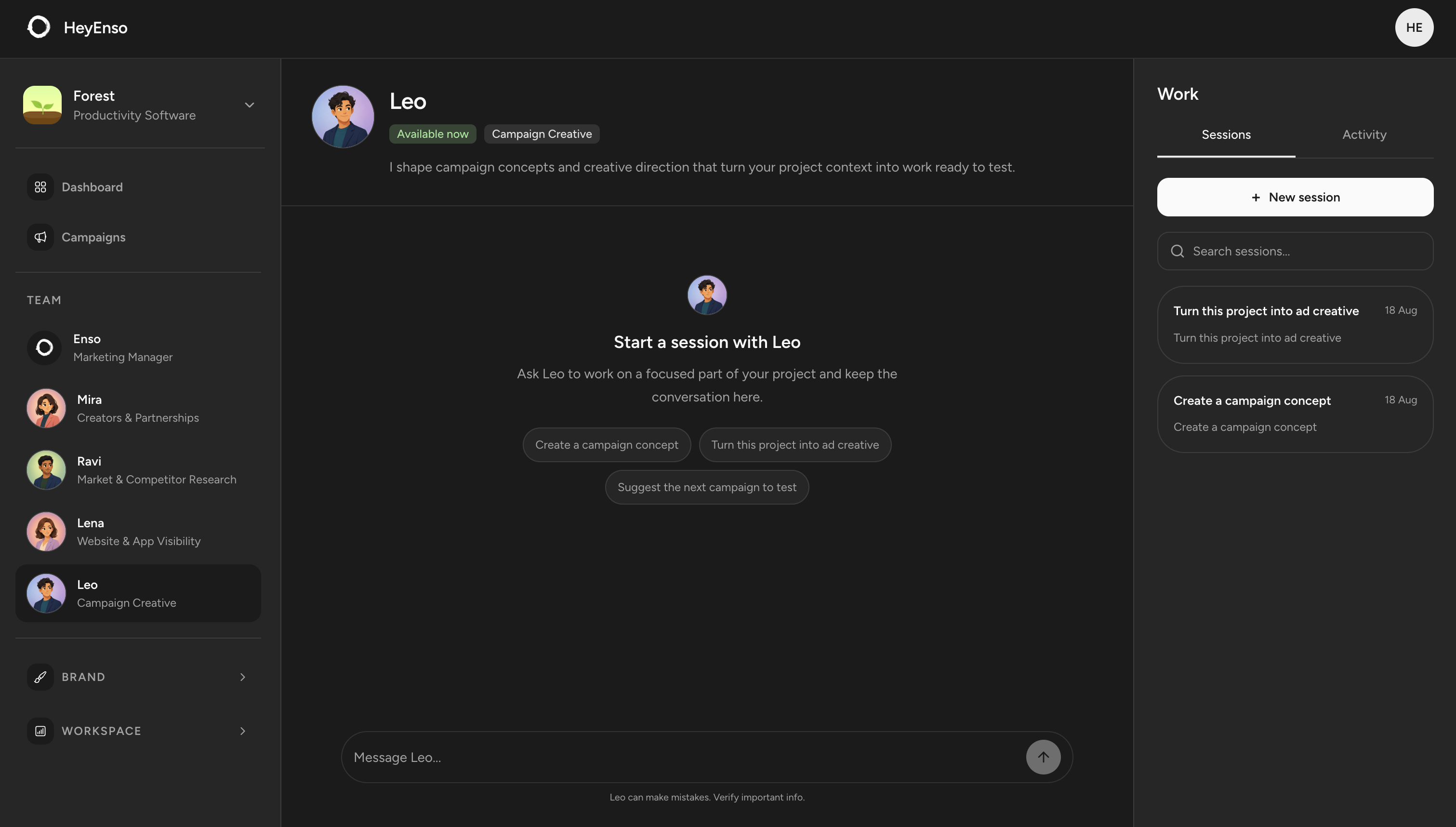
Task: Click the Workspace chart icon
Action: point(40,731)
